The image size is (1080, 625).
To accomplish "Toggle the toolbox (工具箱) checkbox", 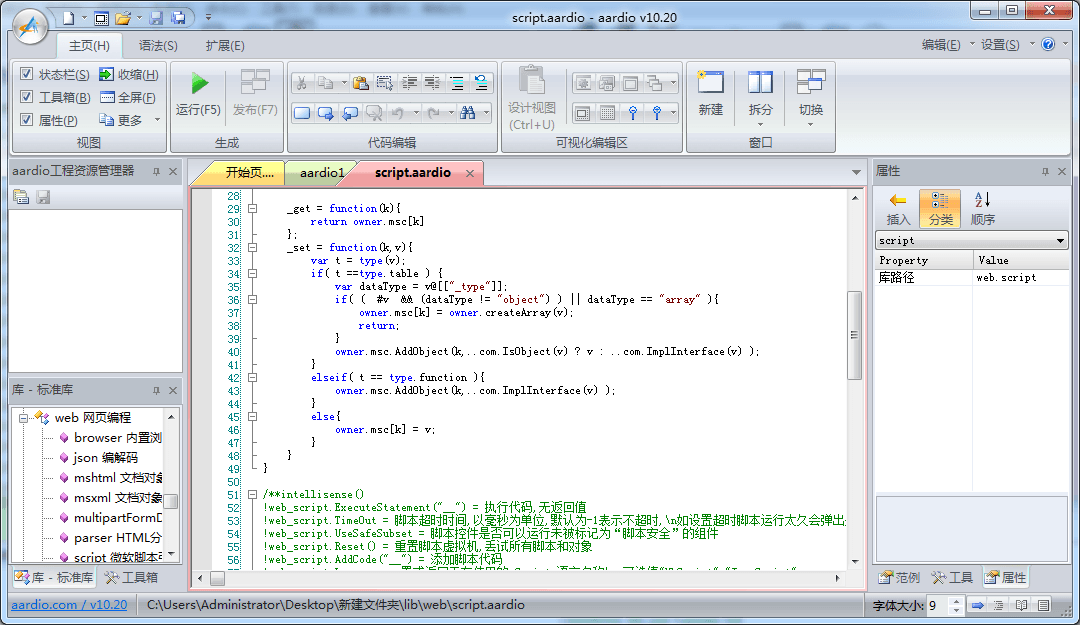I will (27, 97).
